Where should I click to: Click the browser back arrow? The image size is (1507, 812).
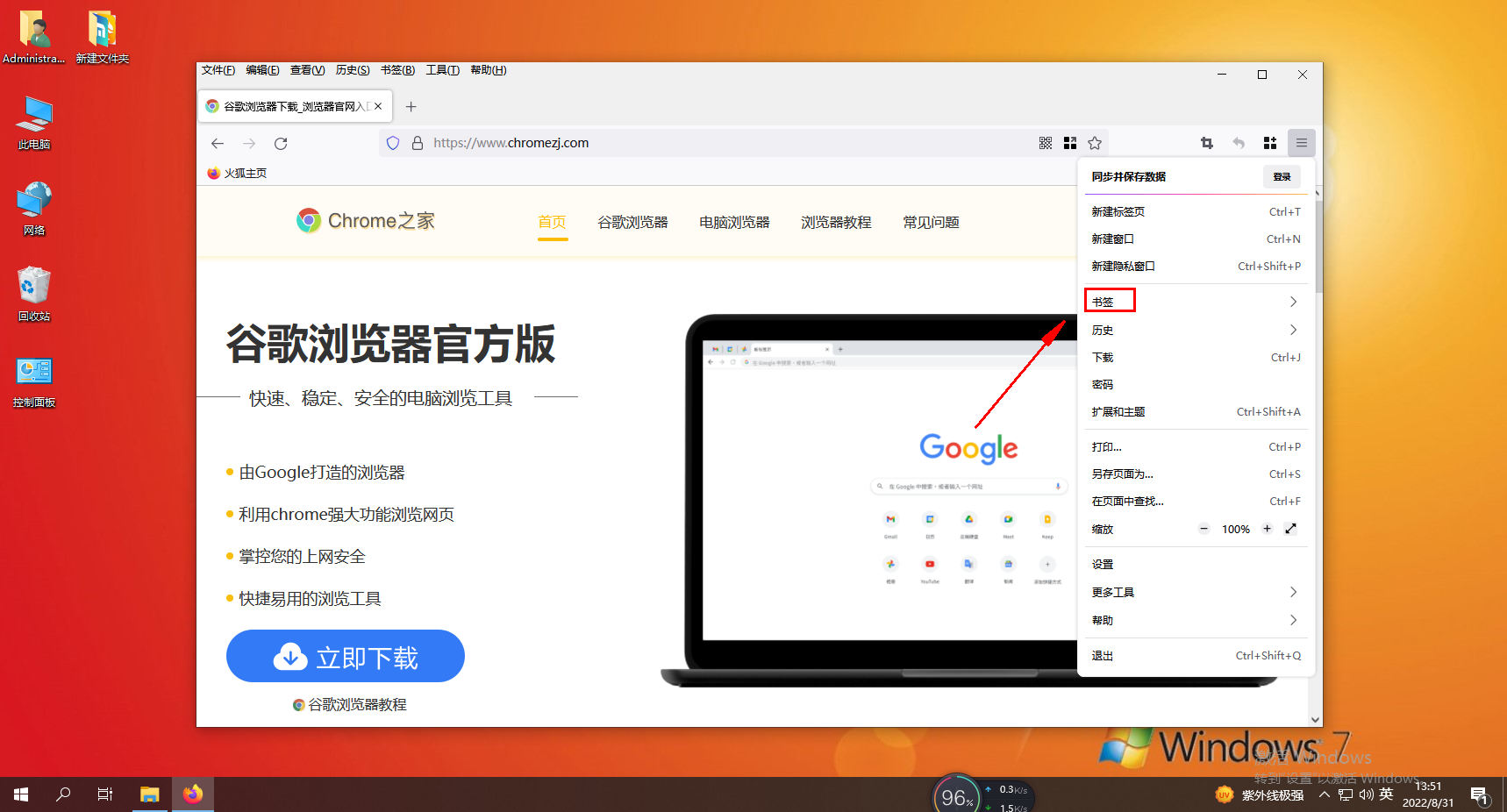tap(218, 143)
